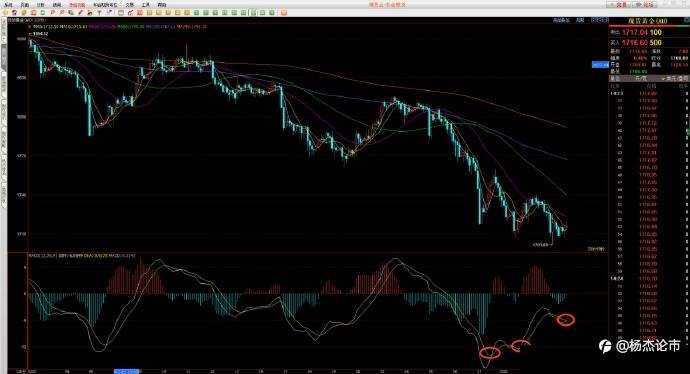Click the MA values line above the chart

[x=120, y=27]
